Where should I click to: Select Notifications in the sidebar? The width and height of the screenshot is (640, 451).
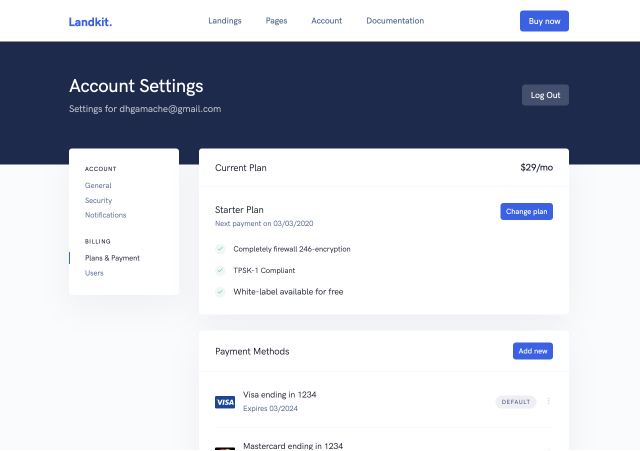(x=105, y=215)
